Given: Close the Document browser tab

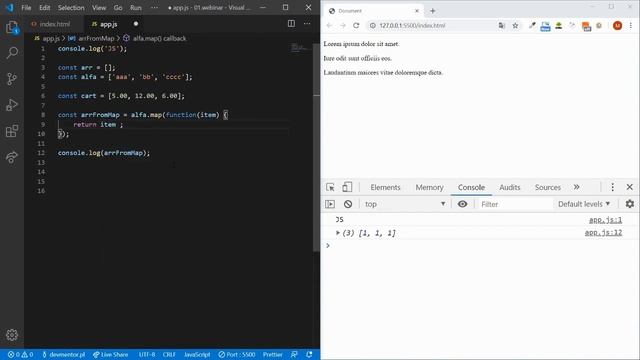Looking at the screenshot, I should click(x=417, y=11).
